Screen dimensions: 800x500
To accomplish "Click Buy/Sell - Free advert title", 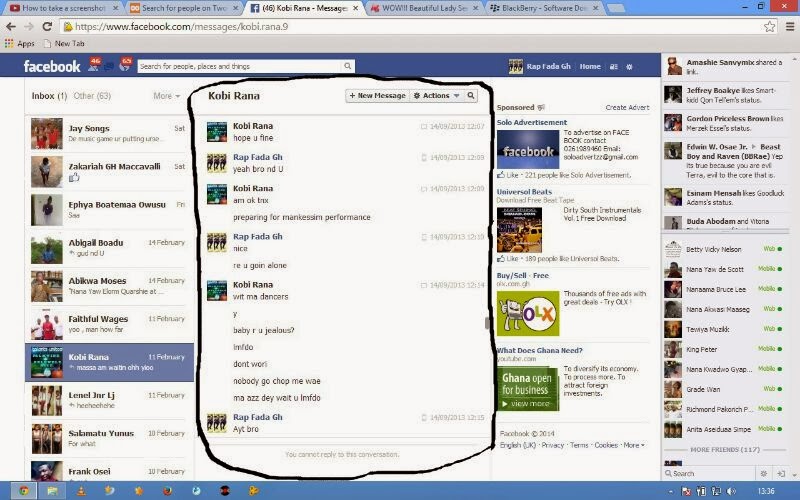I will (522, 276).
